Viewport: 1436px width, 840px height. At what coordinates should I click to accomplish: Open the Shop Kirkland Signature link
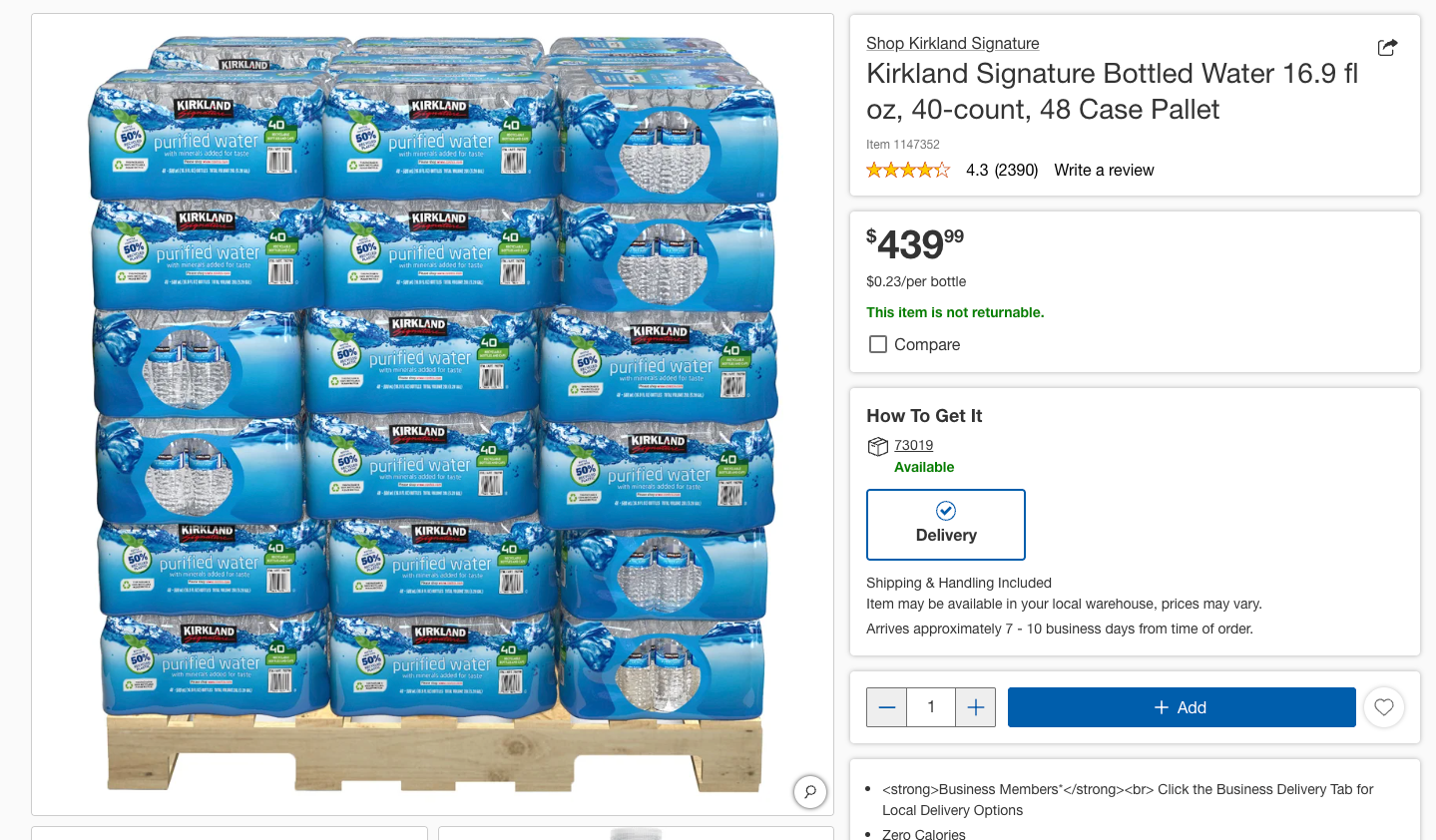[952, 43]
